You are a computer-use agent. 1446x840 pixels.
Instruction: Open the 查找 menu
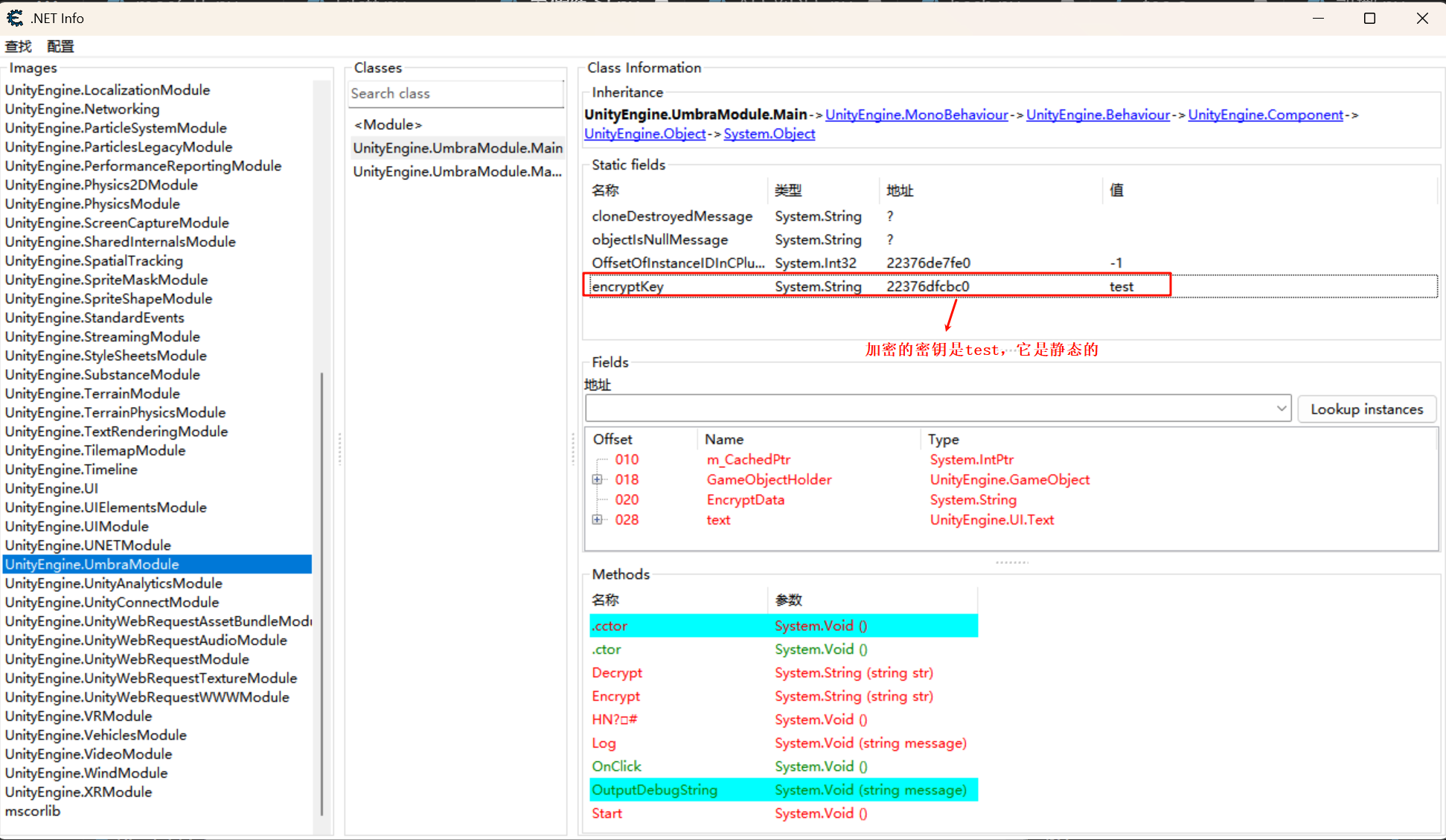(x=19, y=47)
